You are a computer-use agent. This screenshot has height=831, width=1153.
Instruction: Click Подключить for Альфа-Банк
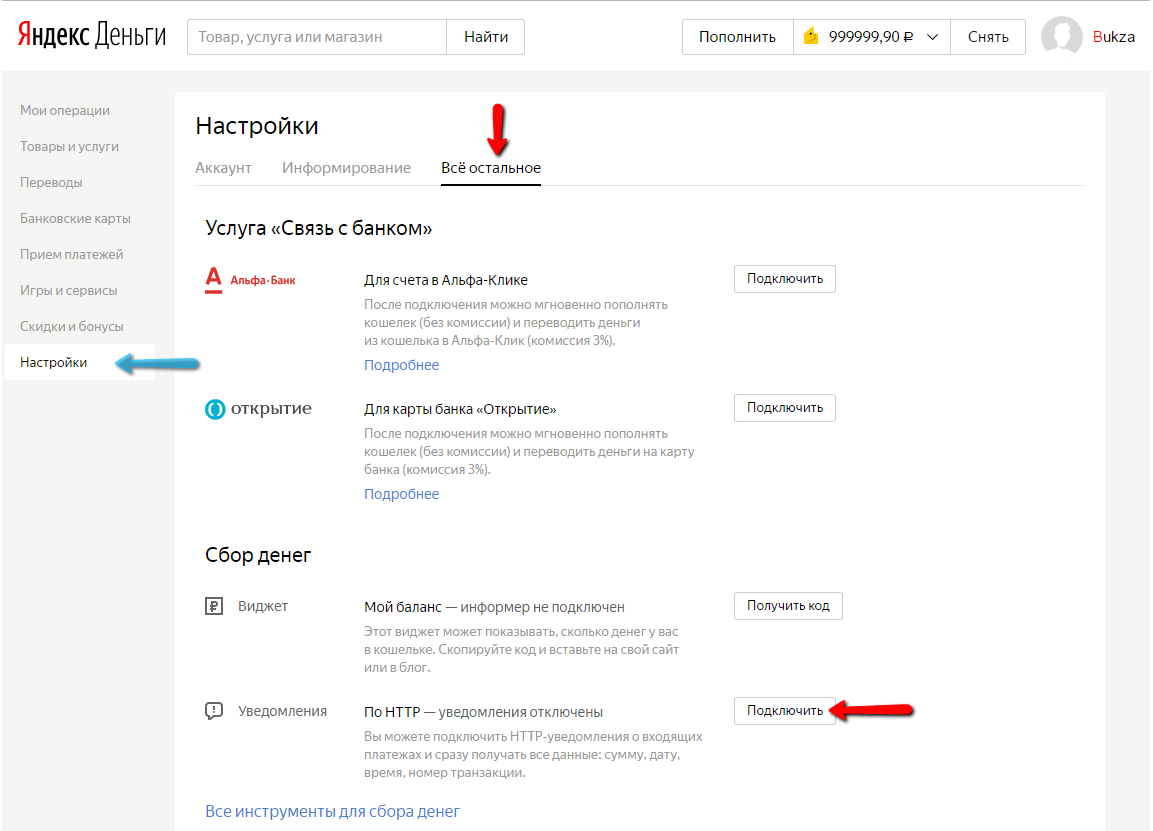tap(785, 279)
